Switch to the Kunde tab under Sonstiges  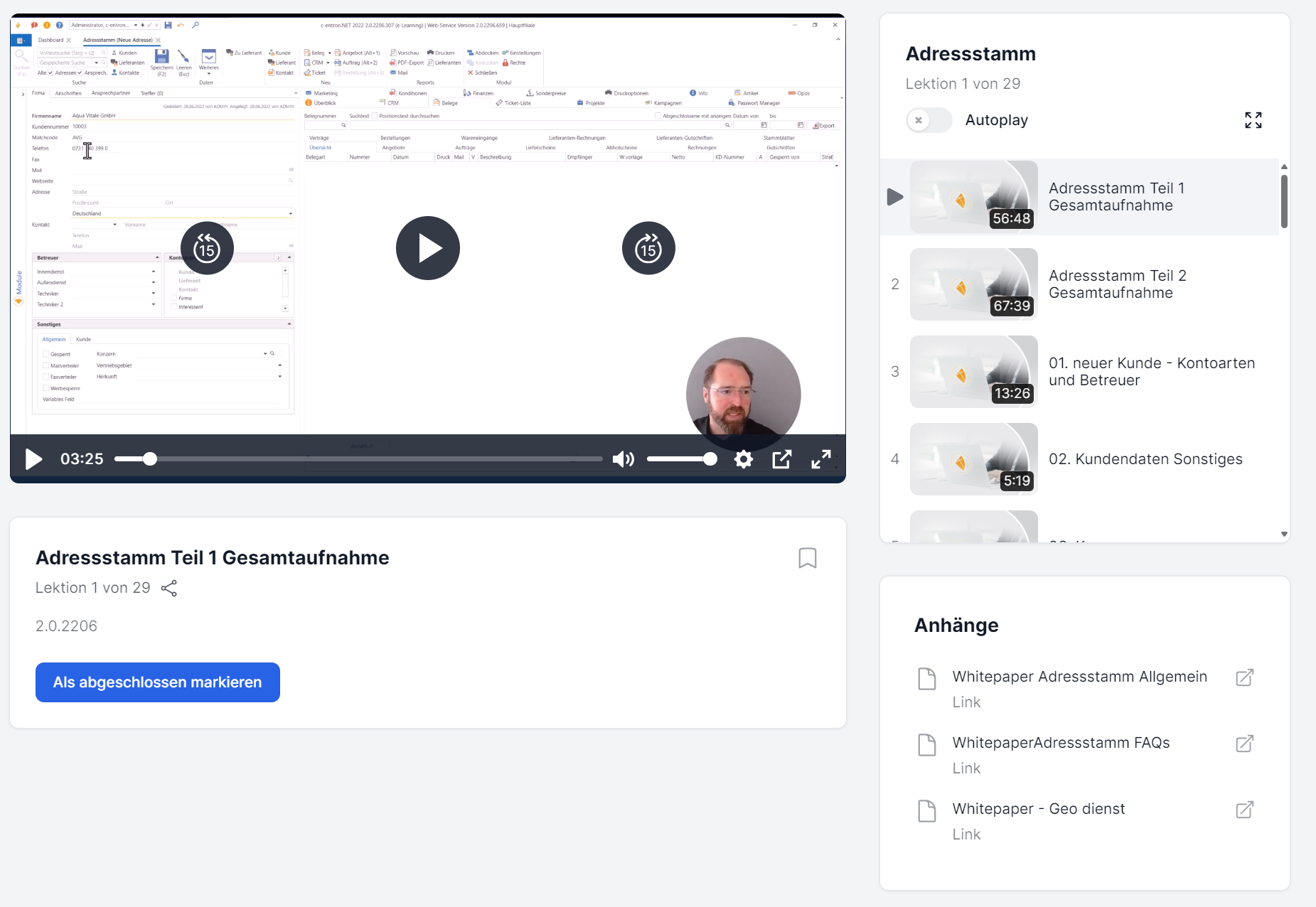[83, 340]
